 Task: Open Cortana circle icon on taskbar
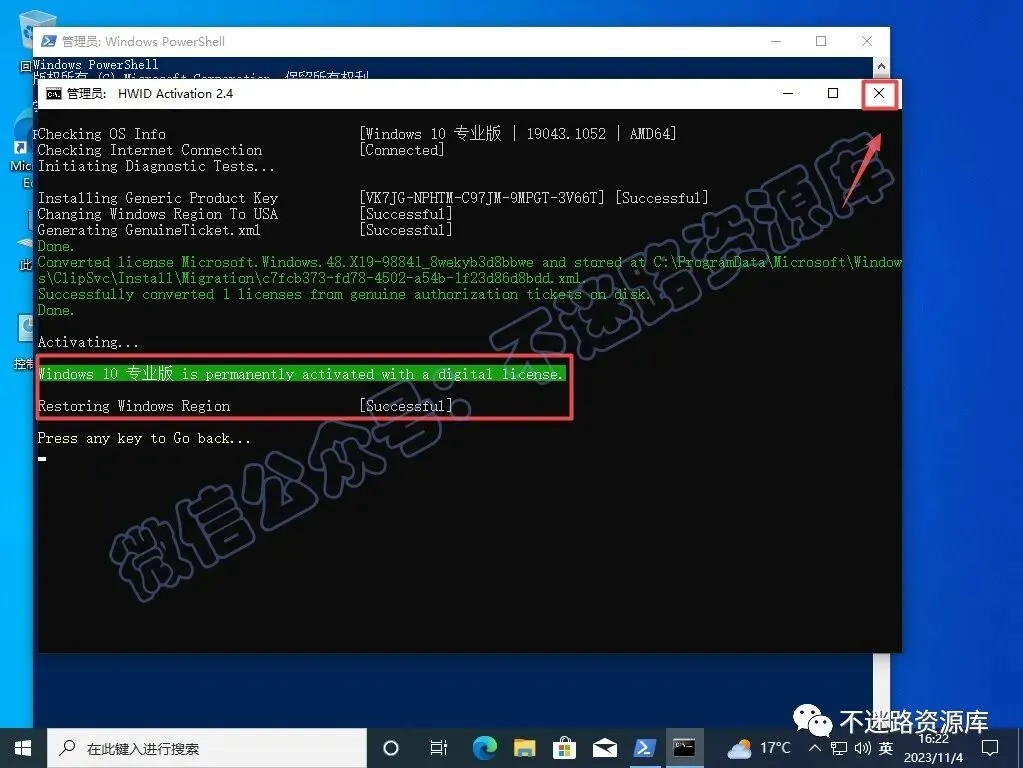click(x=391, y=748)
